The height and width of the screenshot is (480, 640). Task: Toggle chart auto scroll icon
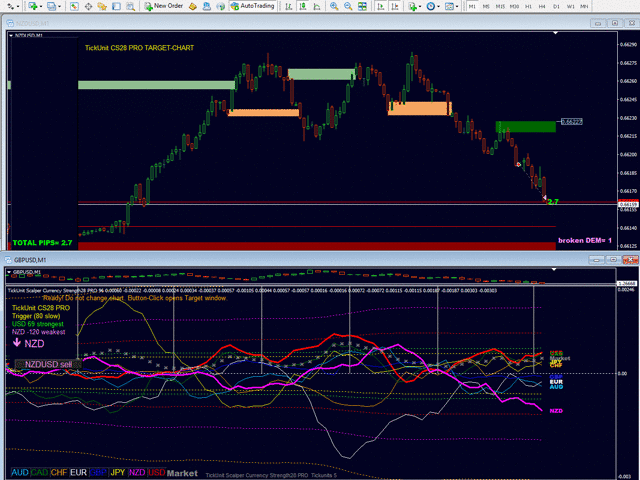(381, 6)
